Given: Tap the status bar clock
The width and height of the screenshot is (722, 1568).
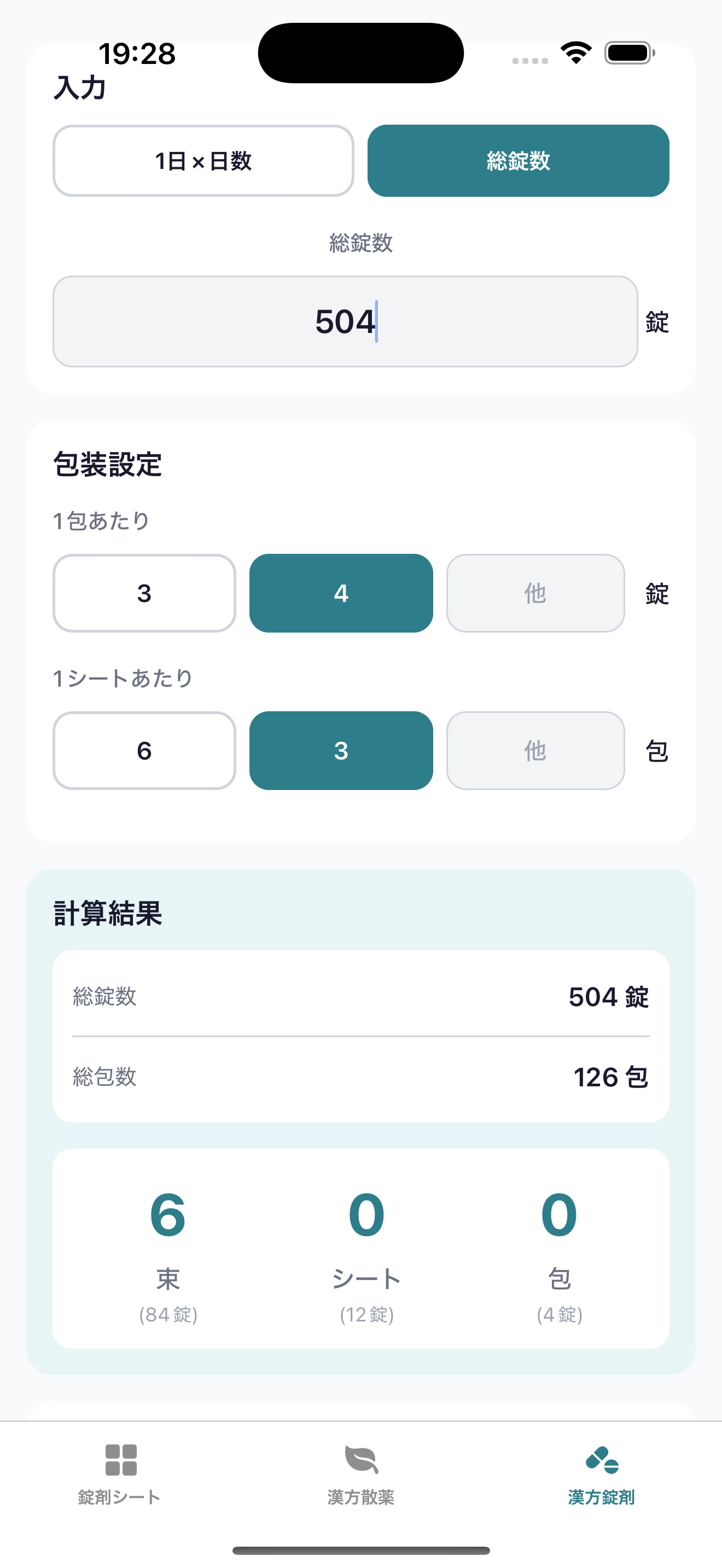Looking at the screenshot, I should [137, 54].
